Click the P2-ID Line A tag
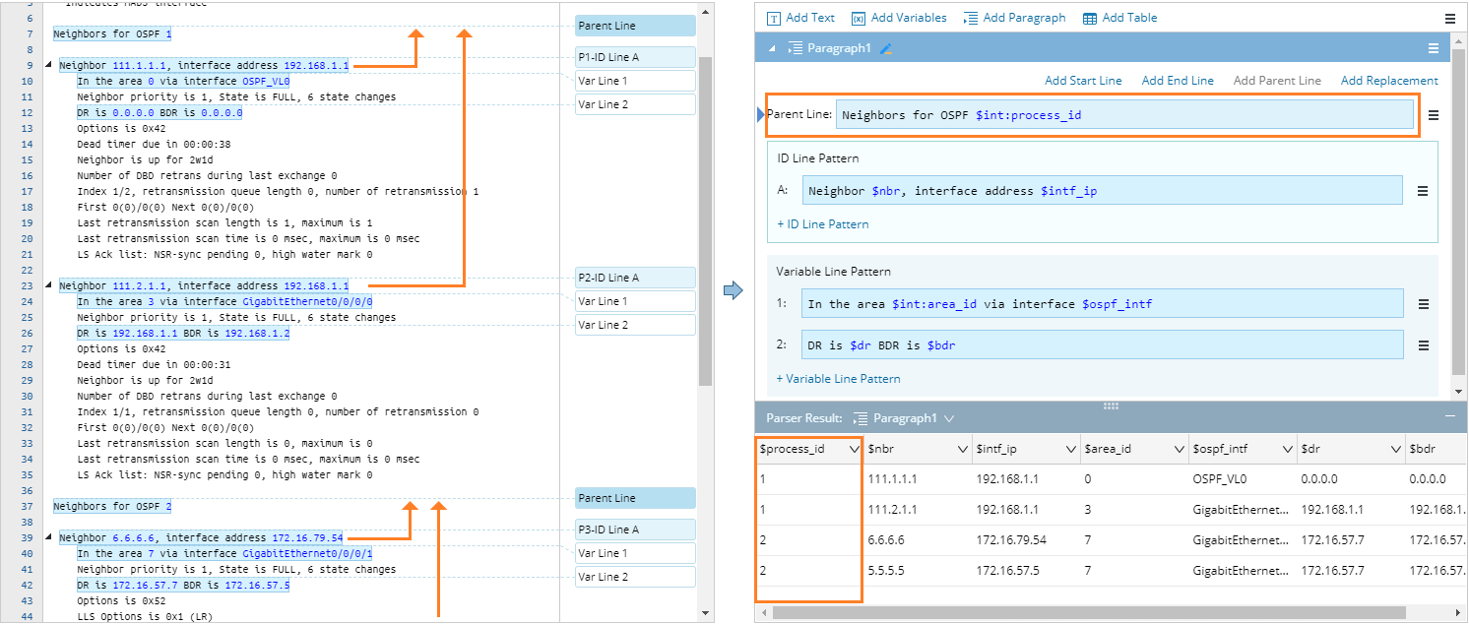The image size is (1469, 626). click(x=635, y=278)
